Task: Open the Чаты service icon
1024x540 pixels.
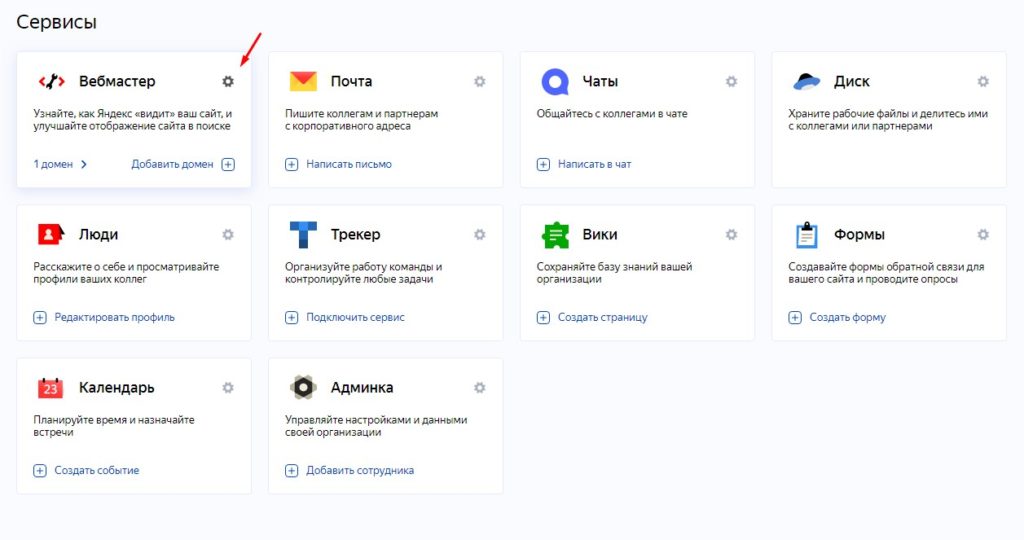Action: click(x=555, y=82)
